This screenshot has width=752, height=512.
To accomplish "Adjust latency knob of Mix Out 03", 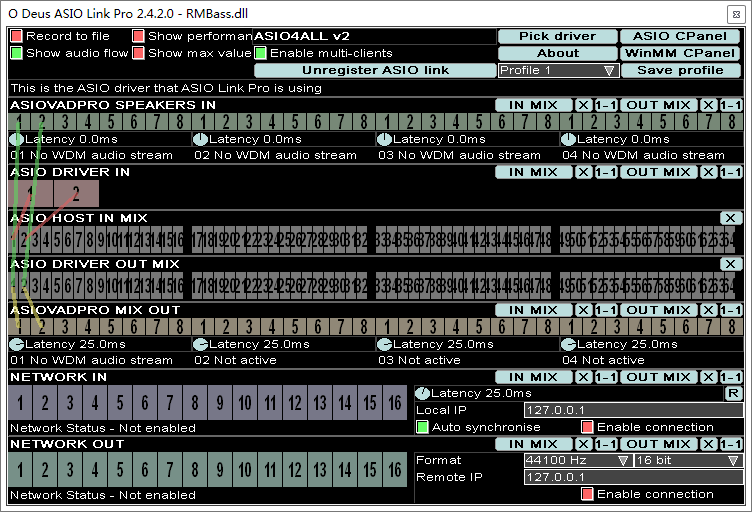I will point(384,344).
